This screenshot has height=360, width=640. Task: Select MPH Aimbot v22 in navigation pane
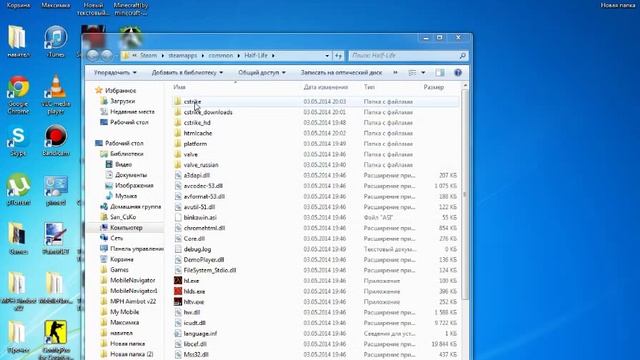pos(133,302)
